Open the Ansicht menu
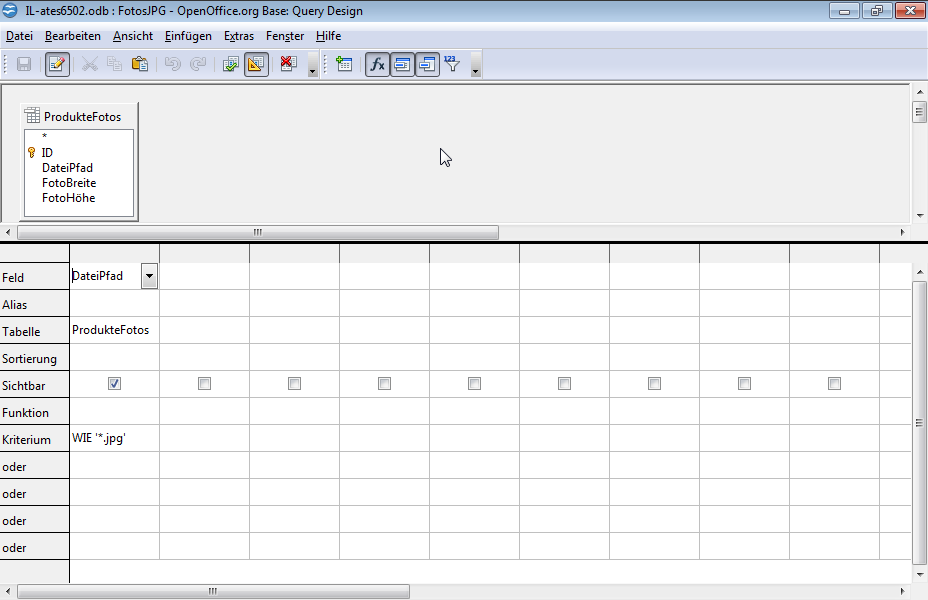The width and height of the screenshot is (928, 600). click(x=133, y=36)
